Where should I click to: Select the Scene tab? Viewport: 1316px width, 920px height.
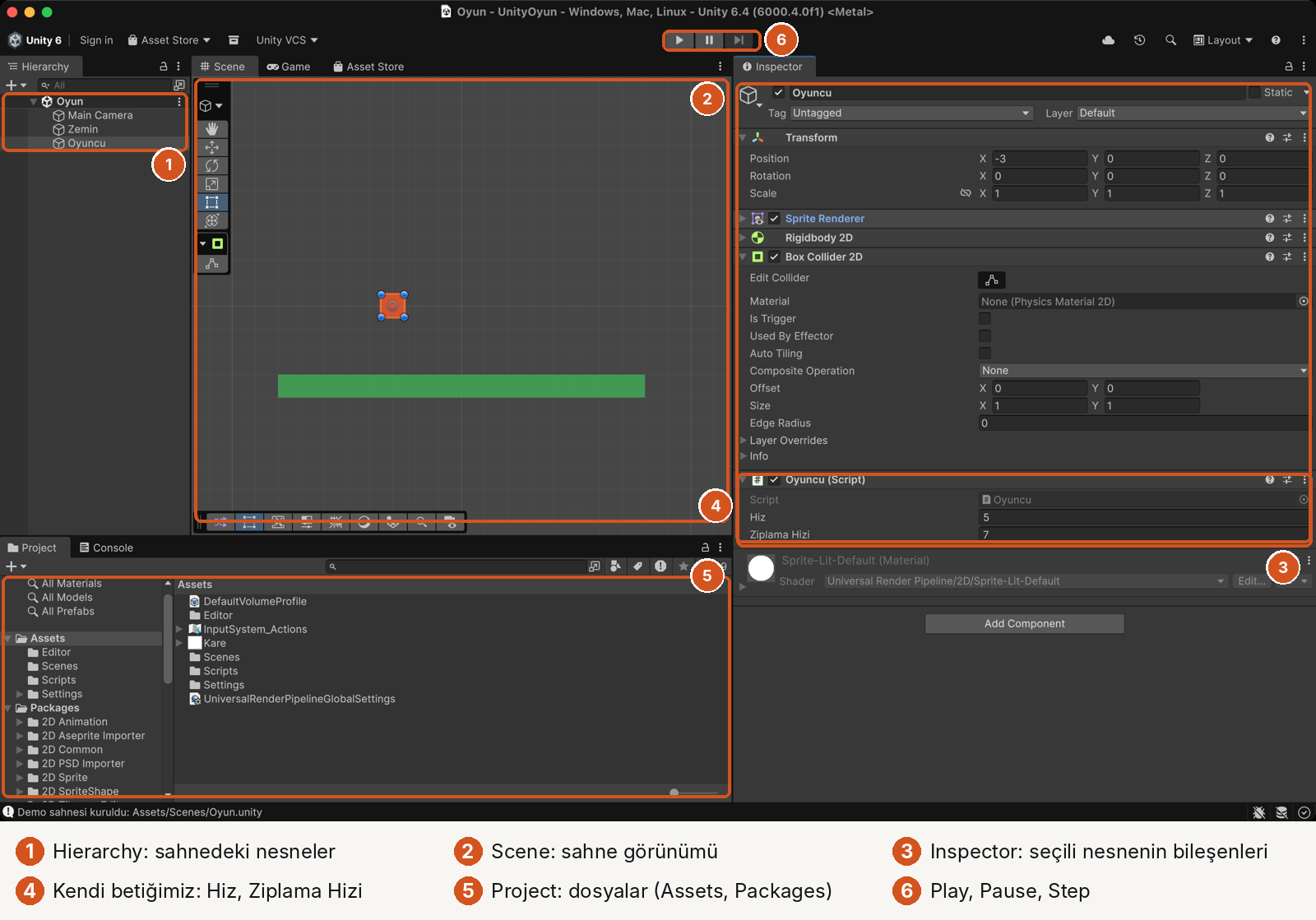coord(223,67)
